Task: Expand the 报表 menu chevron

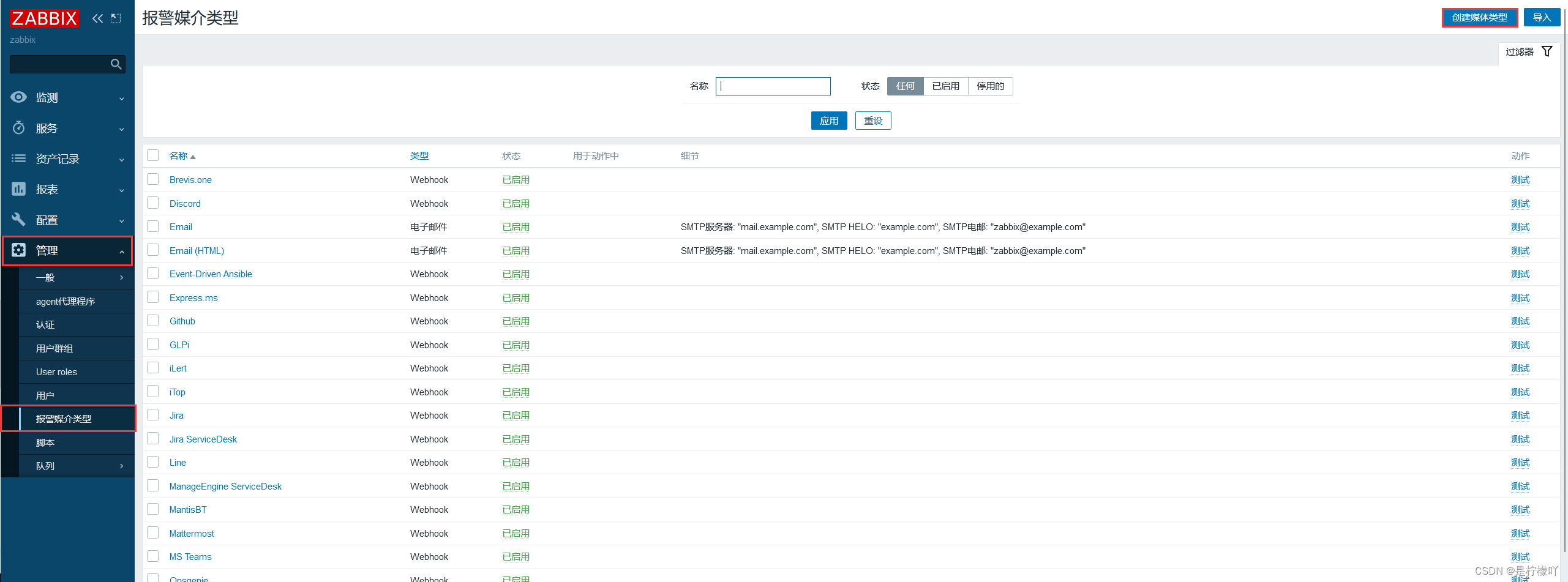Action: pos(121,190)
